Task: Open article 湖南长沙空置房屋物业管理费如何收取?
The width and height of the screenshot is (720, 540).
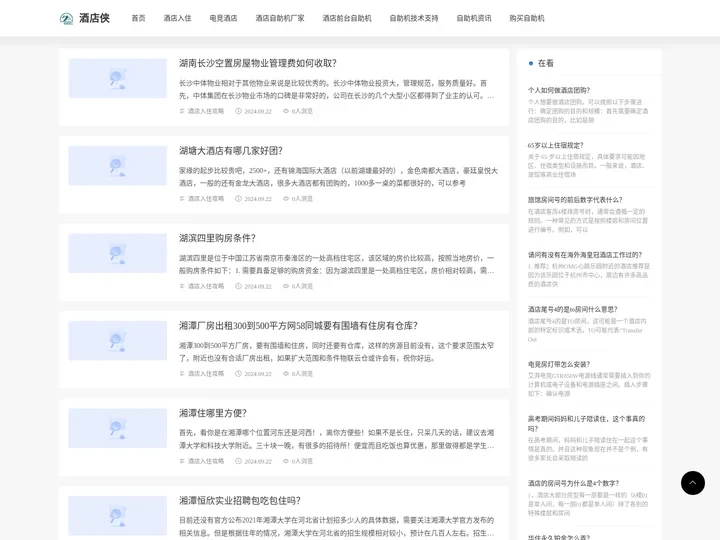Action: [x=258, y=63]
